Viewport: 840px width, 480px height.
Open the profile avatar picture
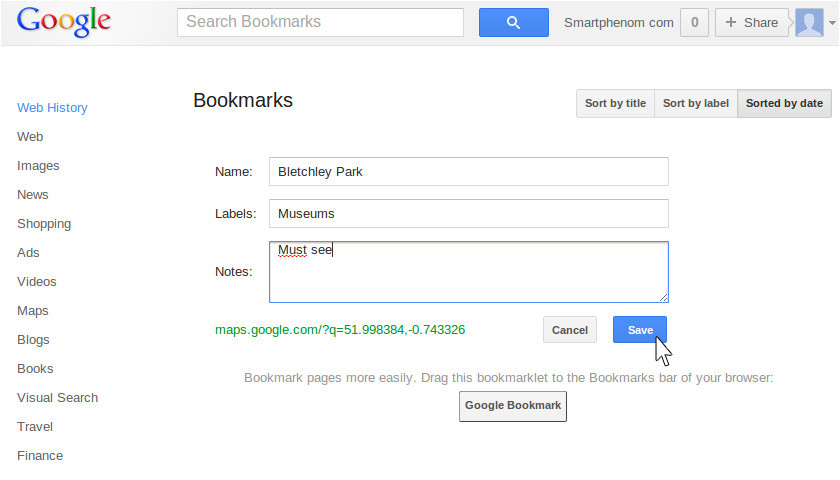coord(809,22)
